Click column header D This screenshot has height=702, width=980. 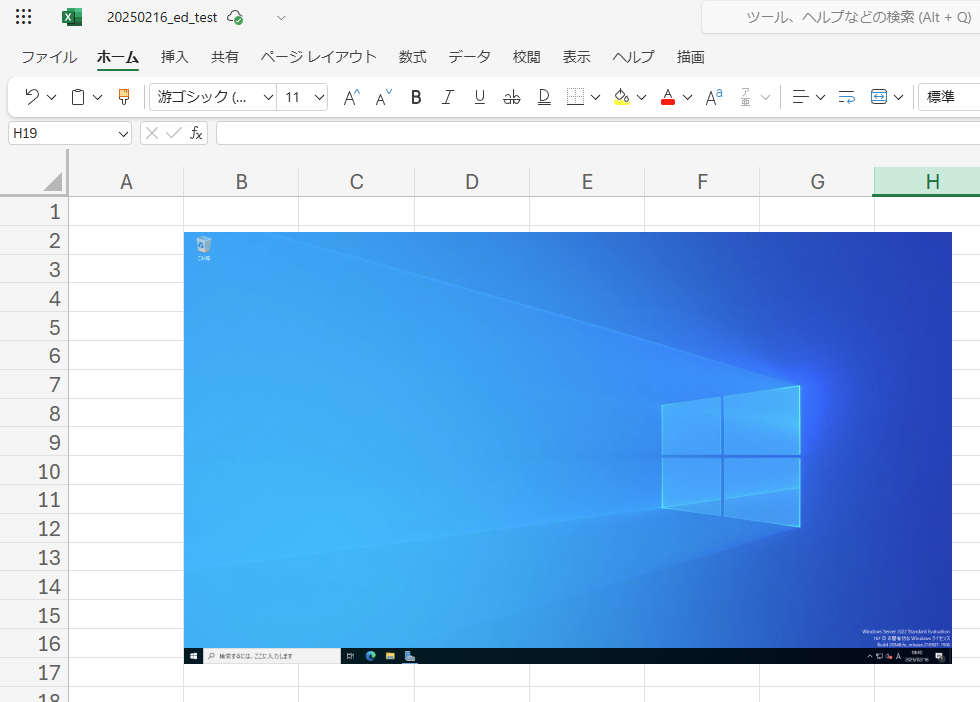pyautogui.click(x=472, y=181)
